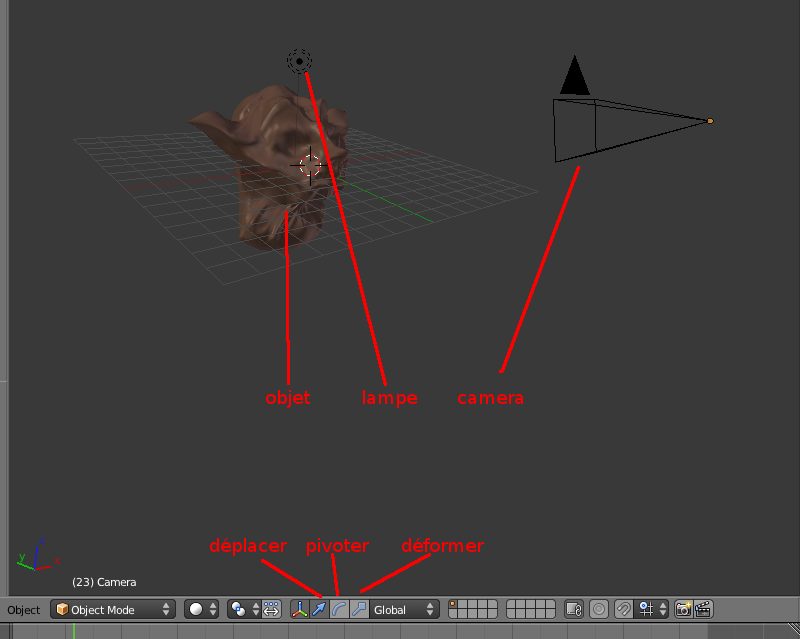
Task: Open the viewport shading sphere dropdown
Action: 202,609
